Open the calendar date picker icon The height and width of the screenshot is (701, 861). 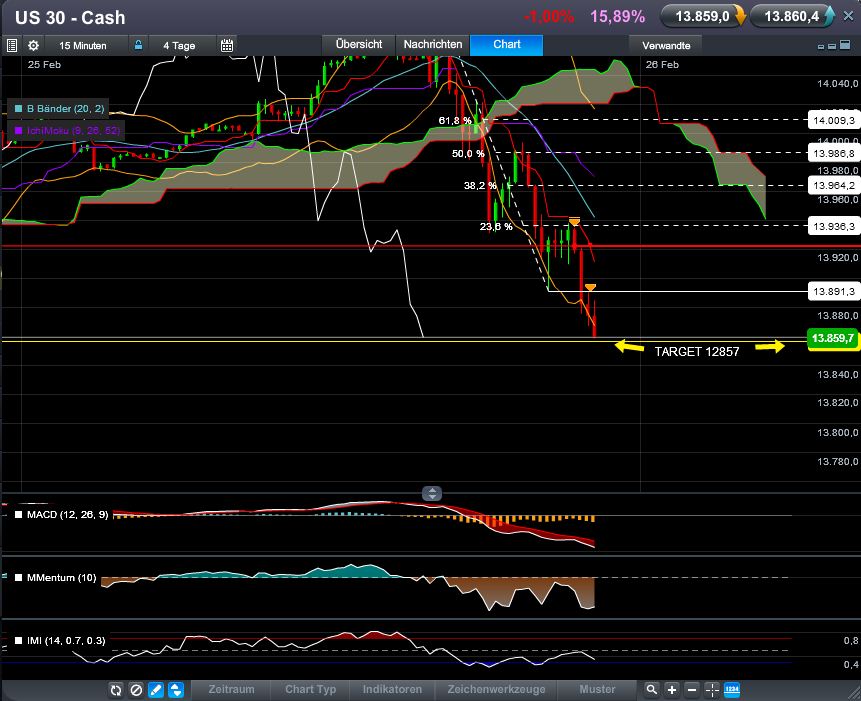227,46
